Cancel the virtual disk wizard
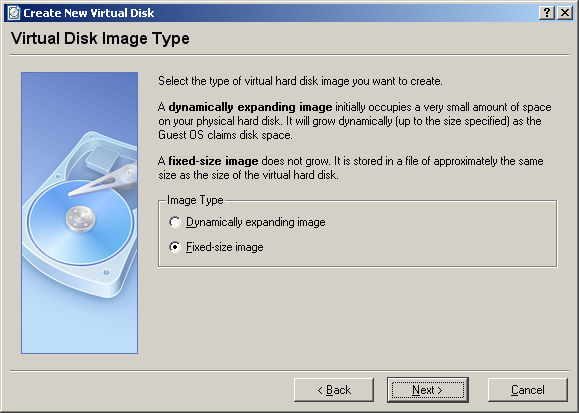 [x=528, y=390]
